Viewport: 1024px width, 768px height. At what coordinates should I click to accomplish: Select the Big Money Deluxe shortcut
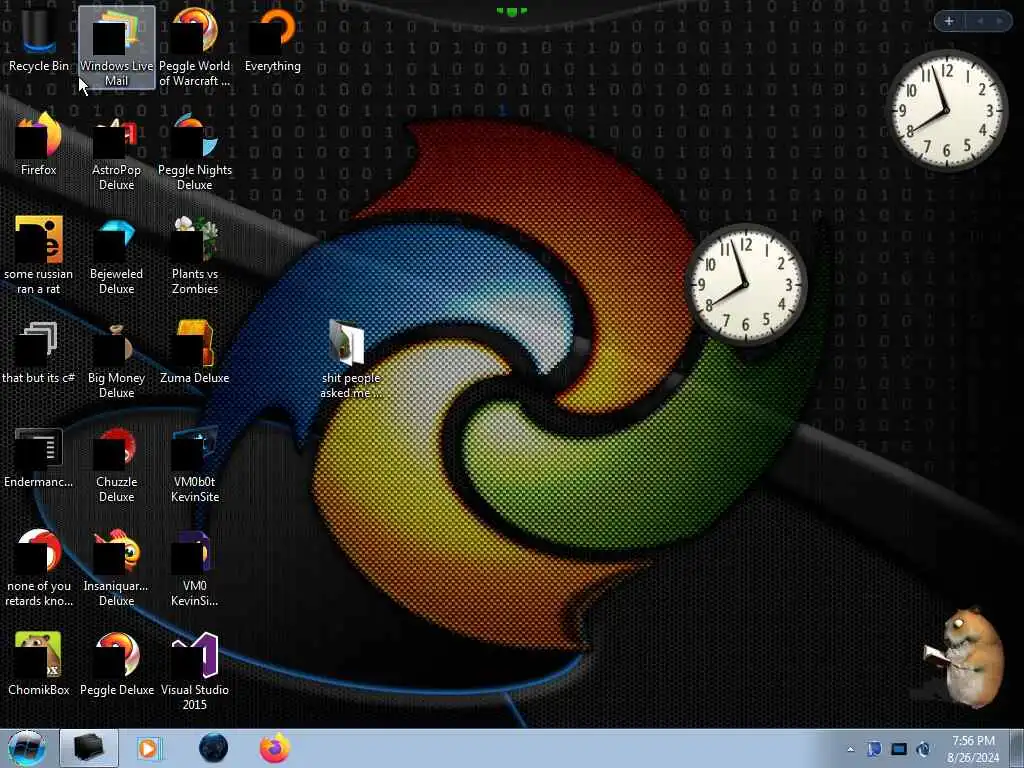pyautogui.click(x=116, y=359)
